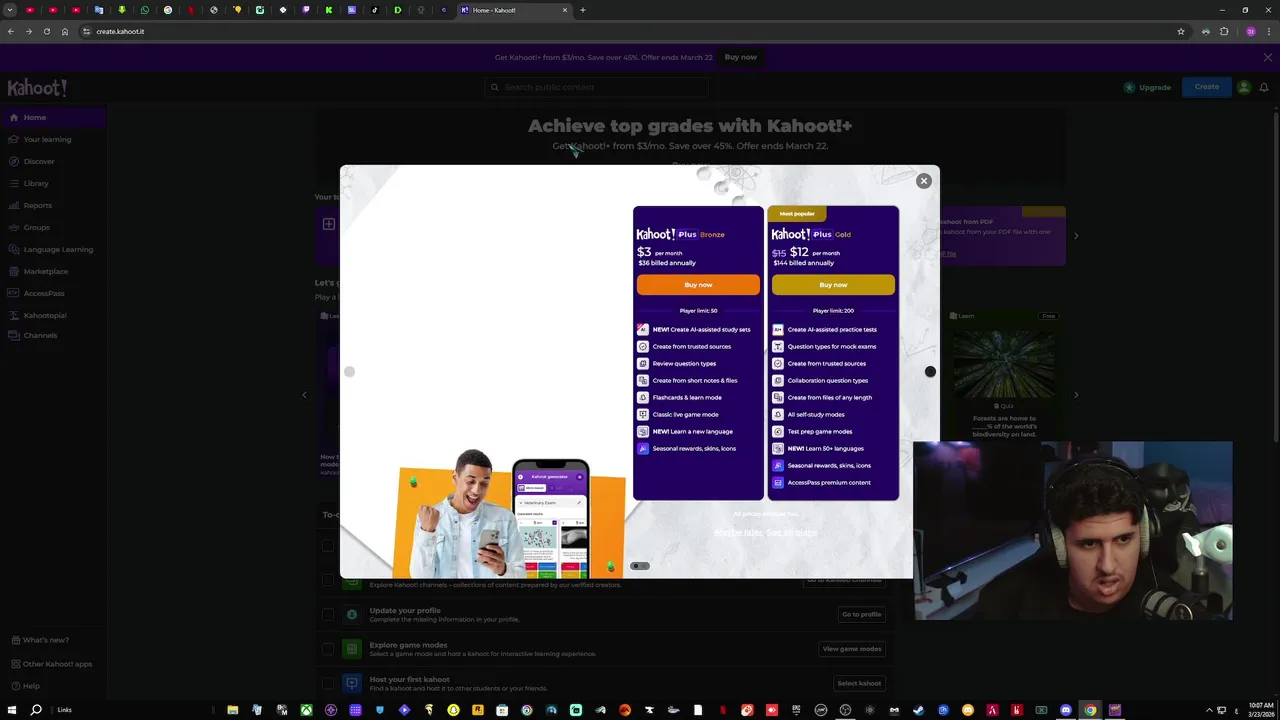Open Home in Kahoot sidebar

(53, 117)
